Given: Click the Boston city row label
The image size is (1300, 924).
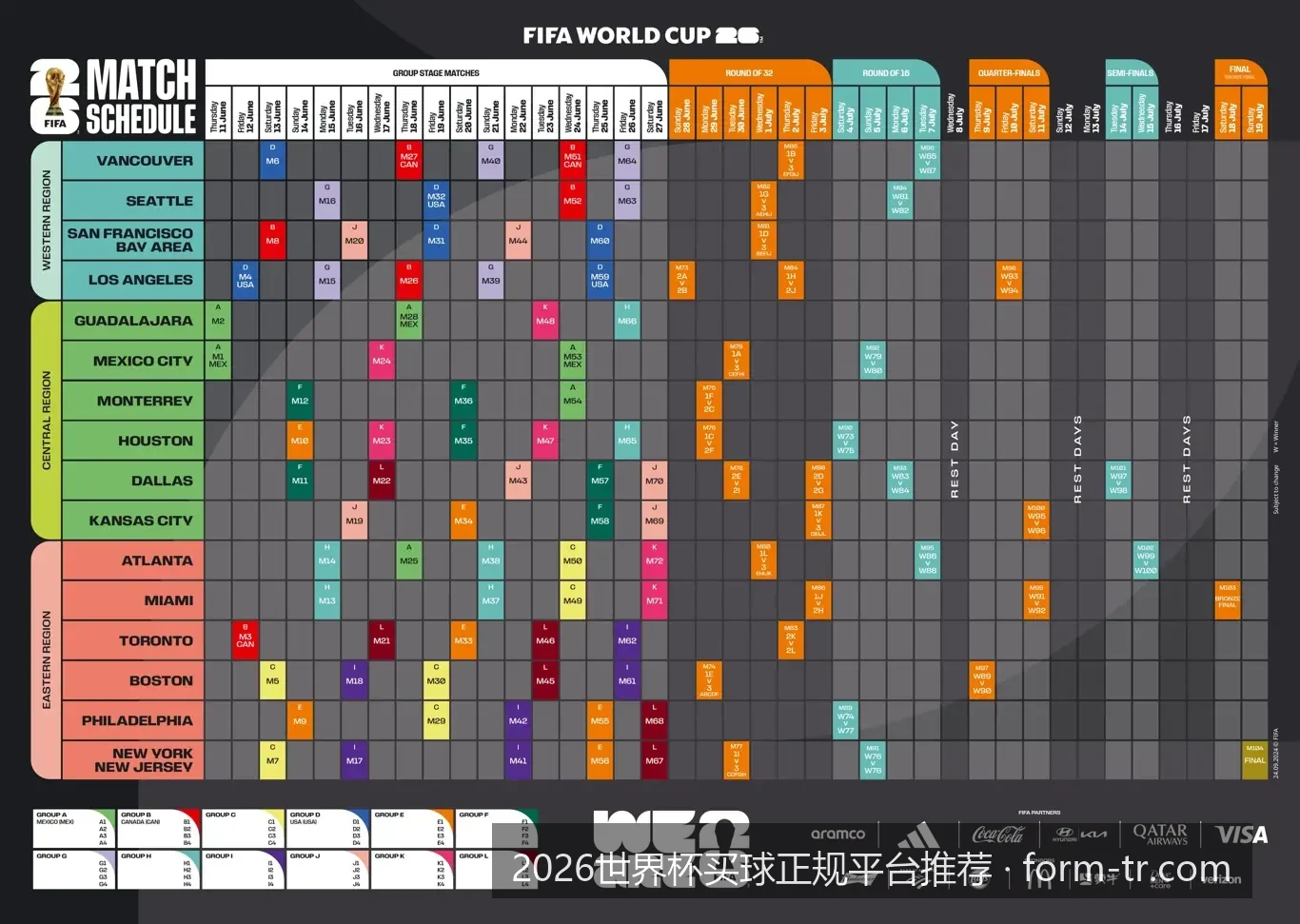Looking at the screenshot, I should click(132, 680).
